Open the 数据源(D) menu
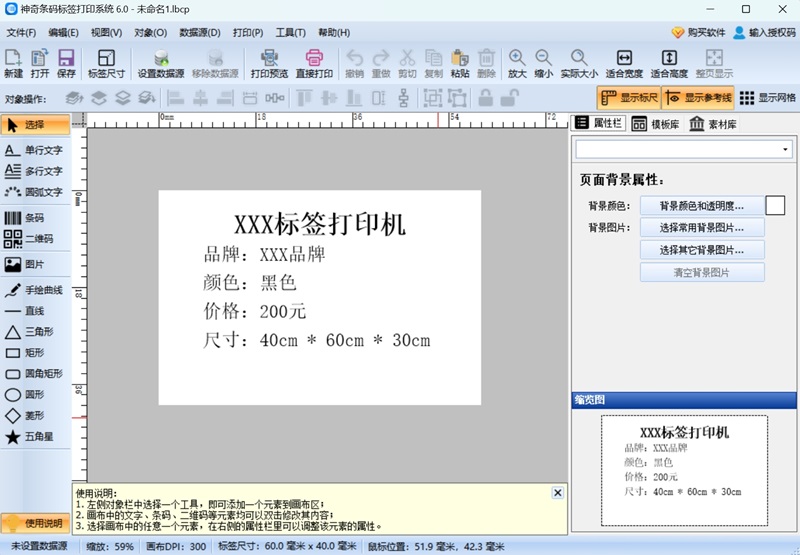The width and height of the screenshot is (800, 555). point(199,33)
